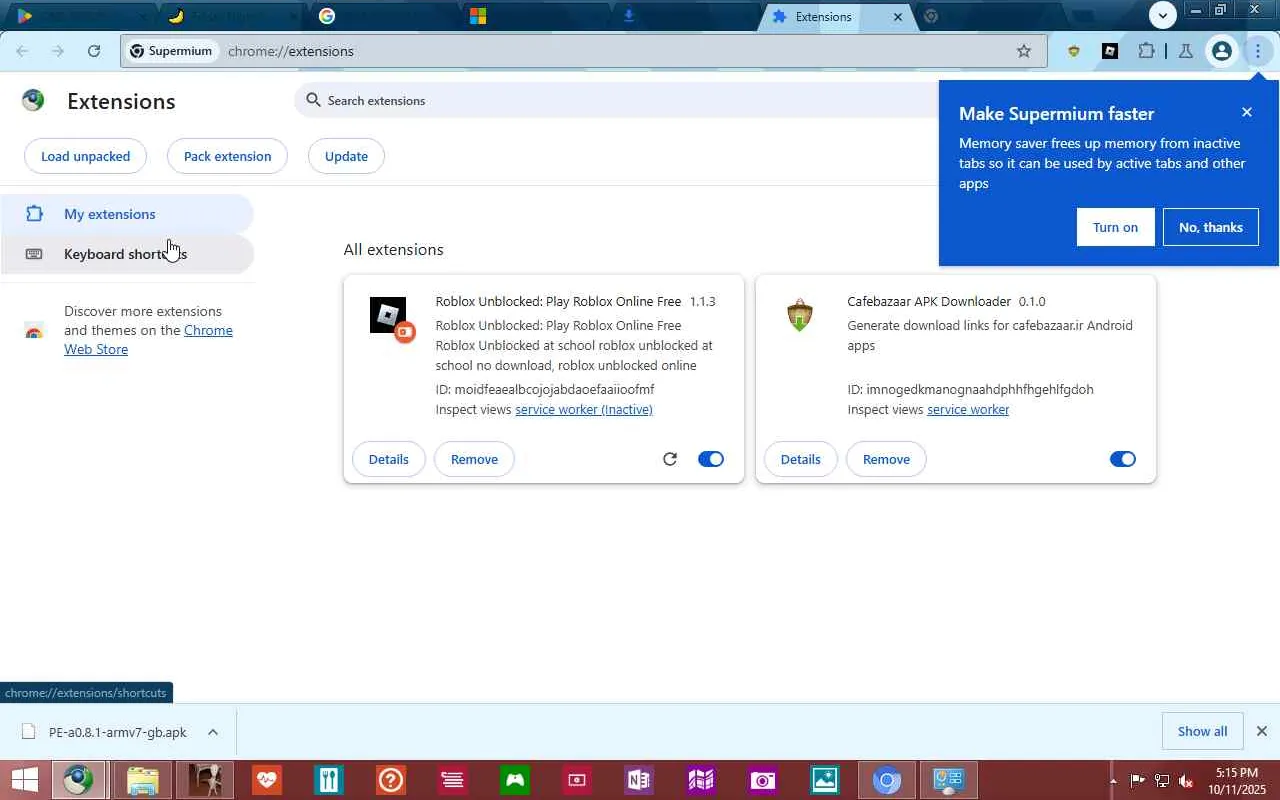Viewport: 1280px width, 800px height.
Task: Select My extensions in the sidebar
Action: click(127, 214)
